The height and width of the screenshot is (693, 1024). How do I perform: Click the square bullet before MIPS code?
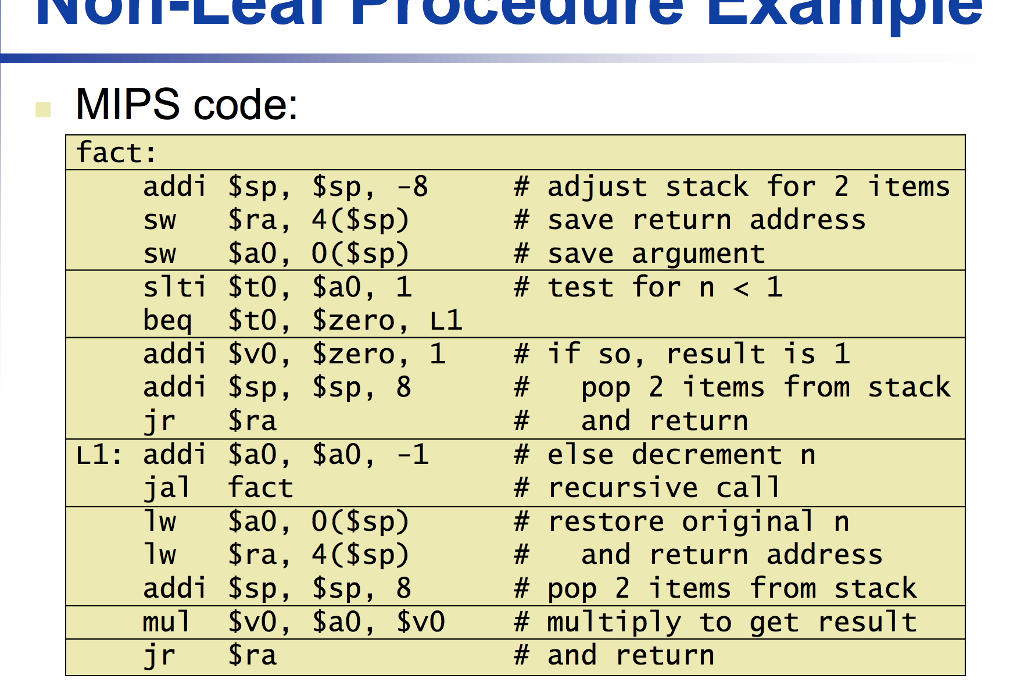[x=41, y=108]
